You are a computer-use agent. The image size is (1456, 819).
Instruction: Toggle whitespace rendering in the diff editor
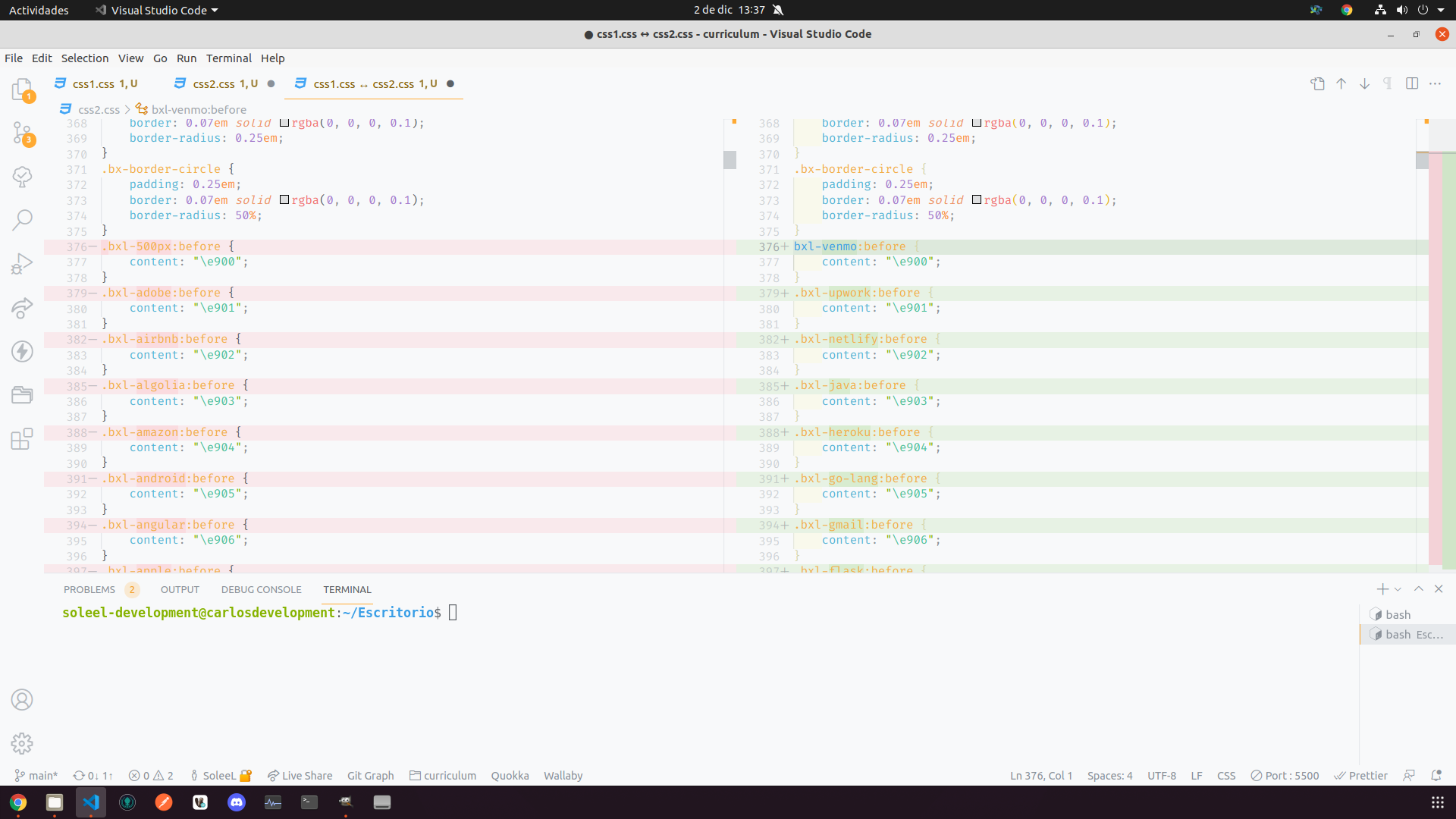[1388, 83]
